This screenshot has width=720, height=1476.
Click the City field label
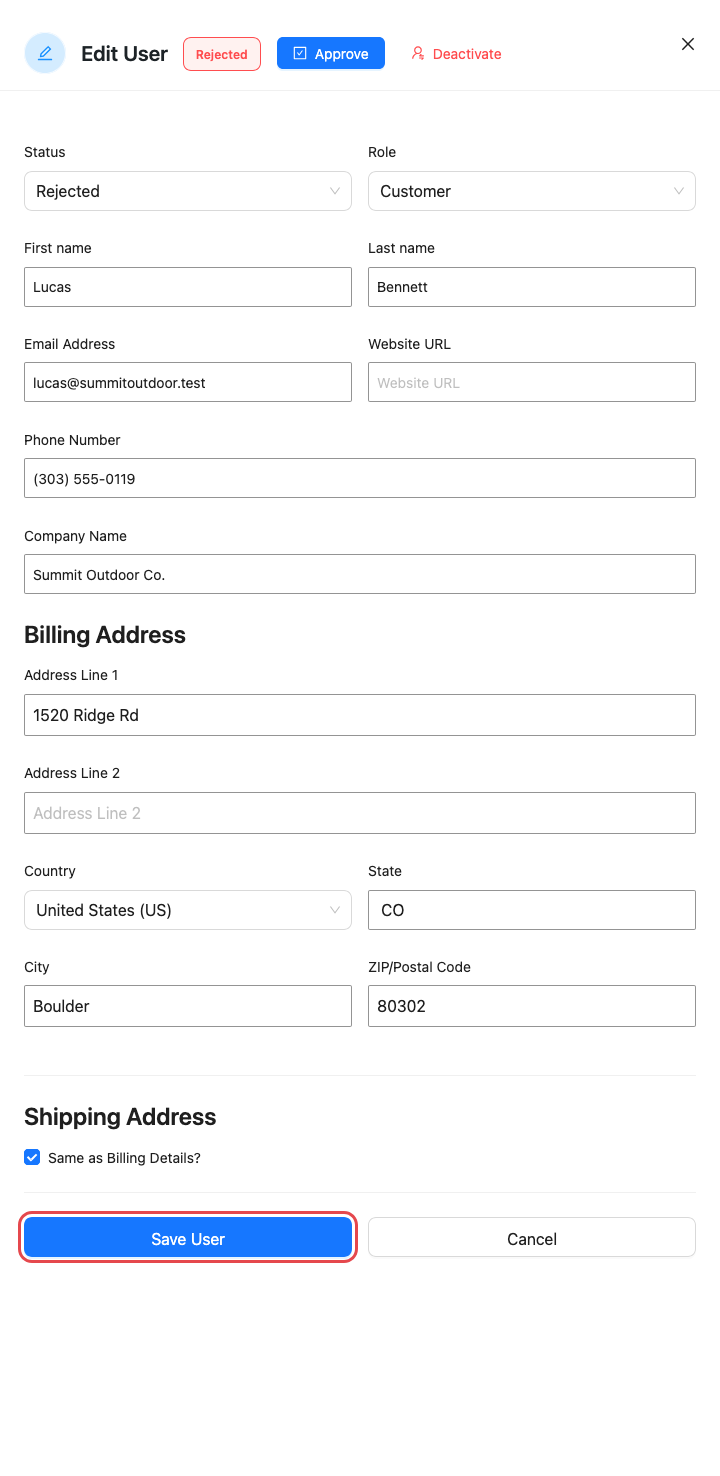click(37, 967)
